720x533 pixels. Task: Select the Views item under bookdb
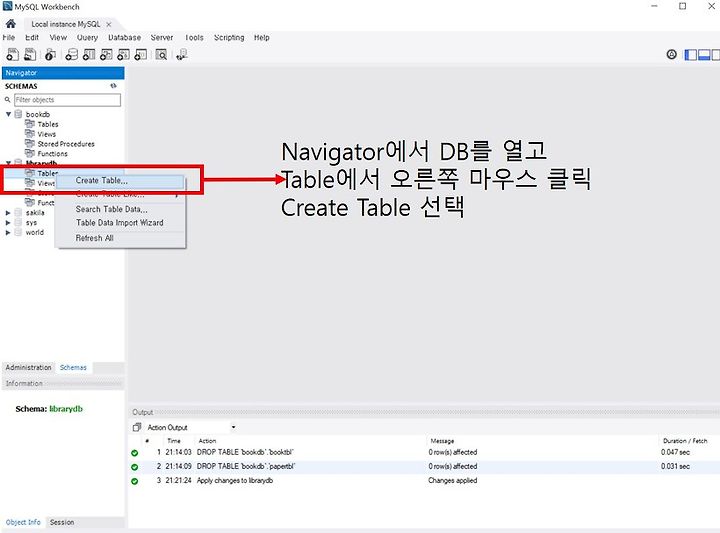click(x=47, y=134)
